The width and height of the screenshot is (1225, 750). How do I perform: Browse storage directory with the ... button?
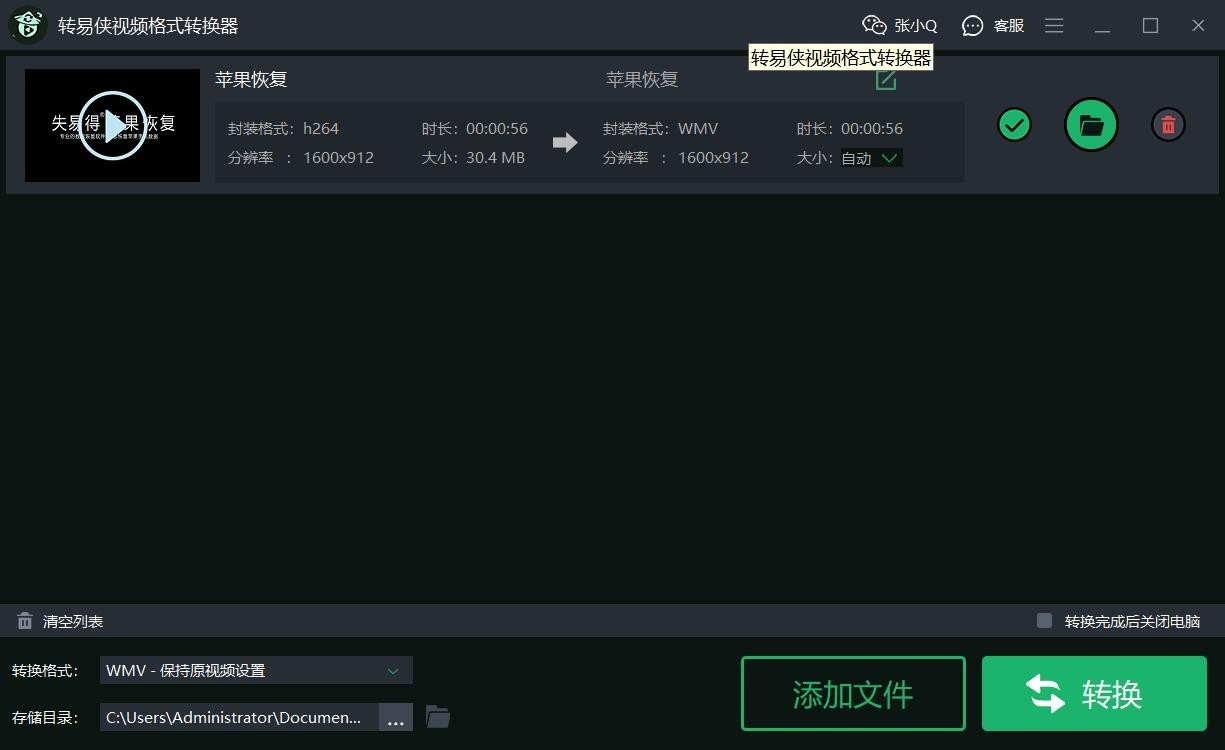tap(396, 717)
